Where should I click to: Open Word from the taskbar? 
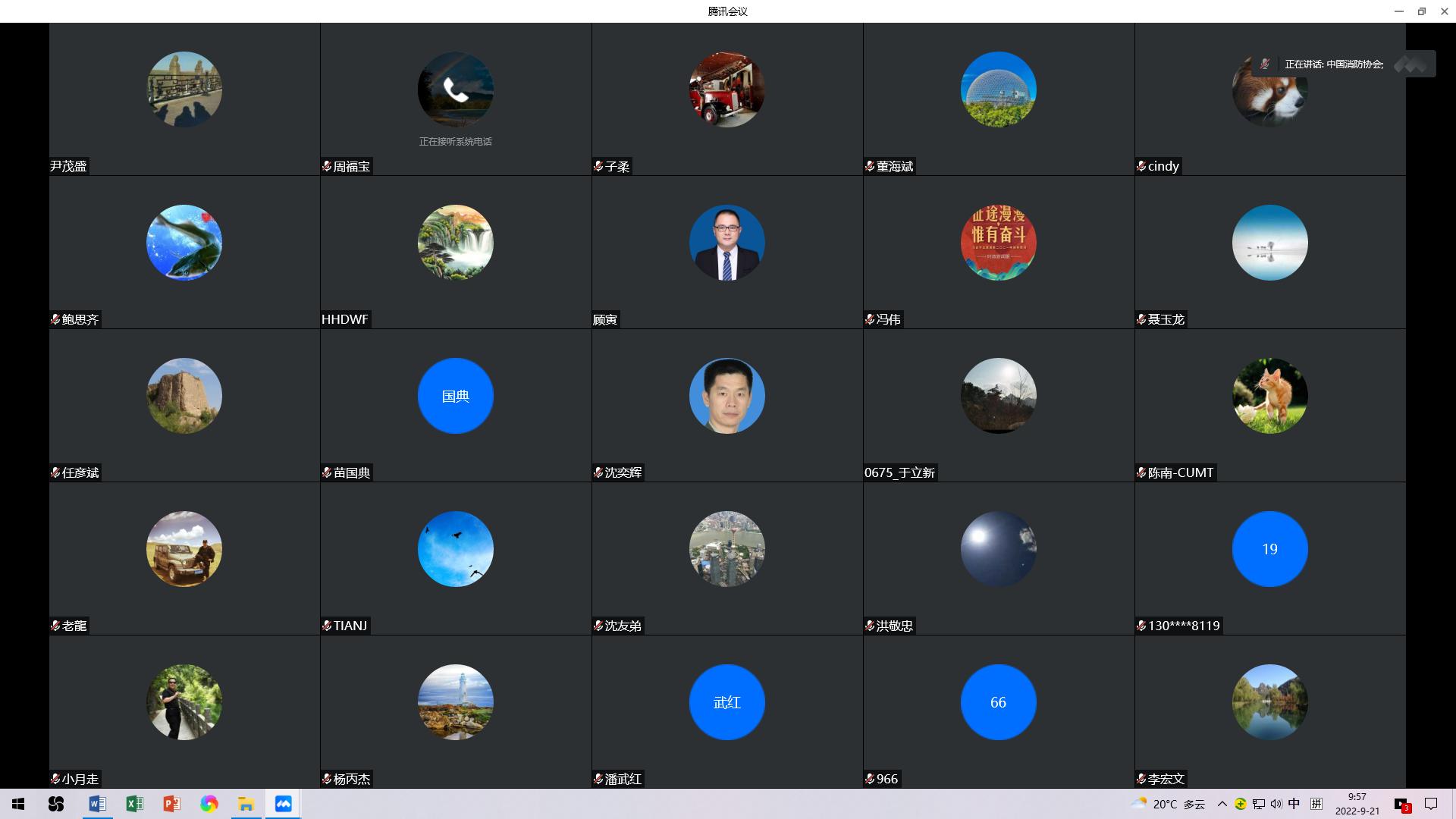click(x=97, y=804)
